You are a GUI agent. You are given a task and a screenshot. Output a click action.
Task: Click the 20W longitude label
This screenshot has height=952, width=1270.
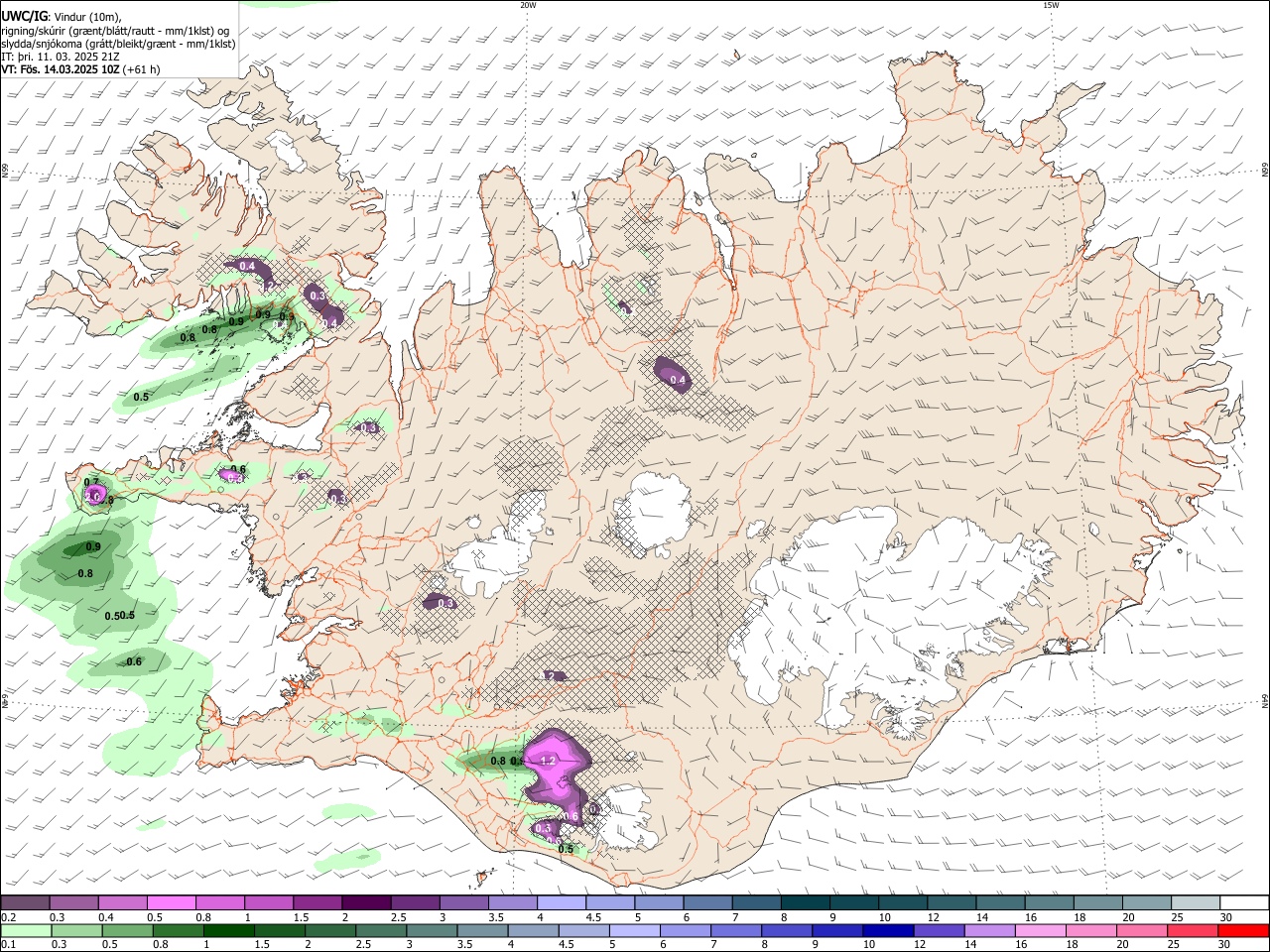[x=529, y=5]
